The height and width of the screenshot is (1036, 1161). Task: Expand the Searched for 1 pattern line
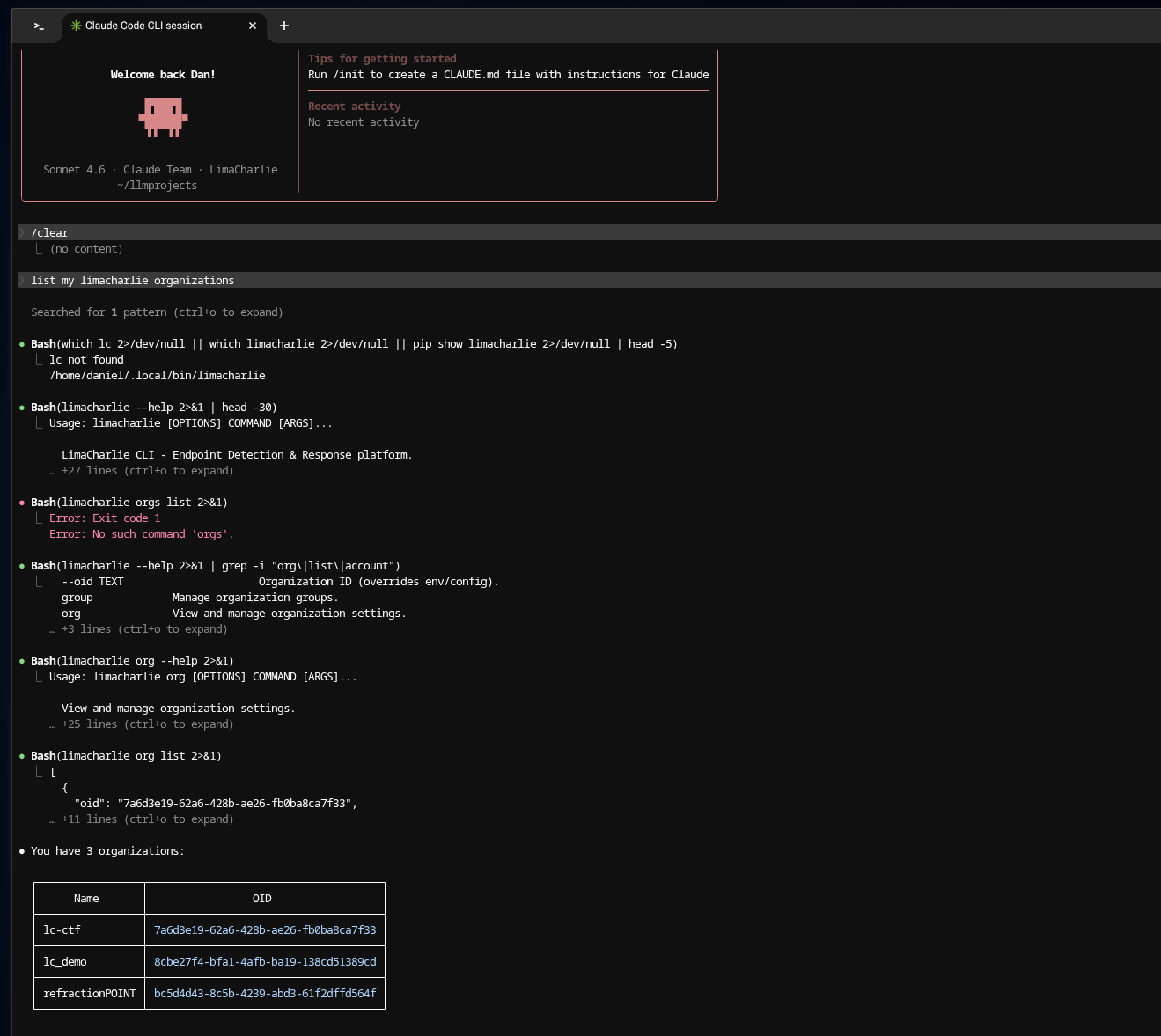pyautogui.click(x=157, y=312)
